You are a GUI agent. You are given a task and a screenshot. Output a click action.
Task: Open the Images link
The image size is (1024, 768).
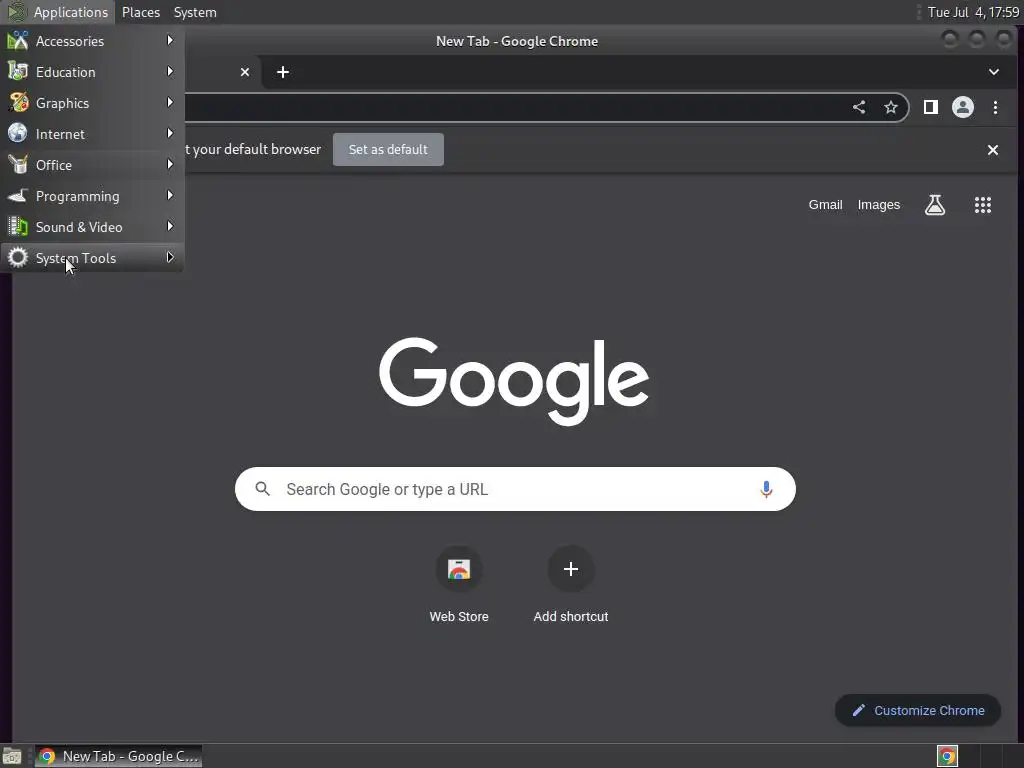pos(878,204)
